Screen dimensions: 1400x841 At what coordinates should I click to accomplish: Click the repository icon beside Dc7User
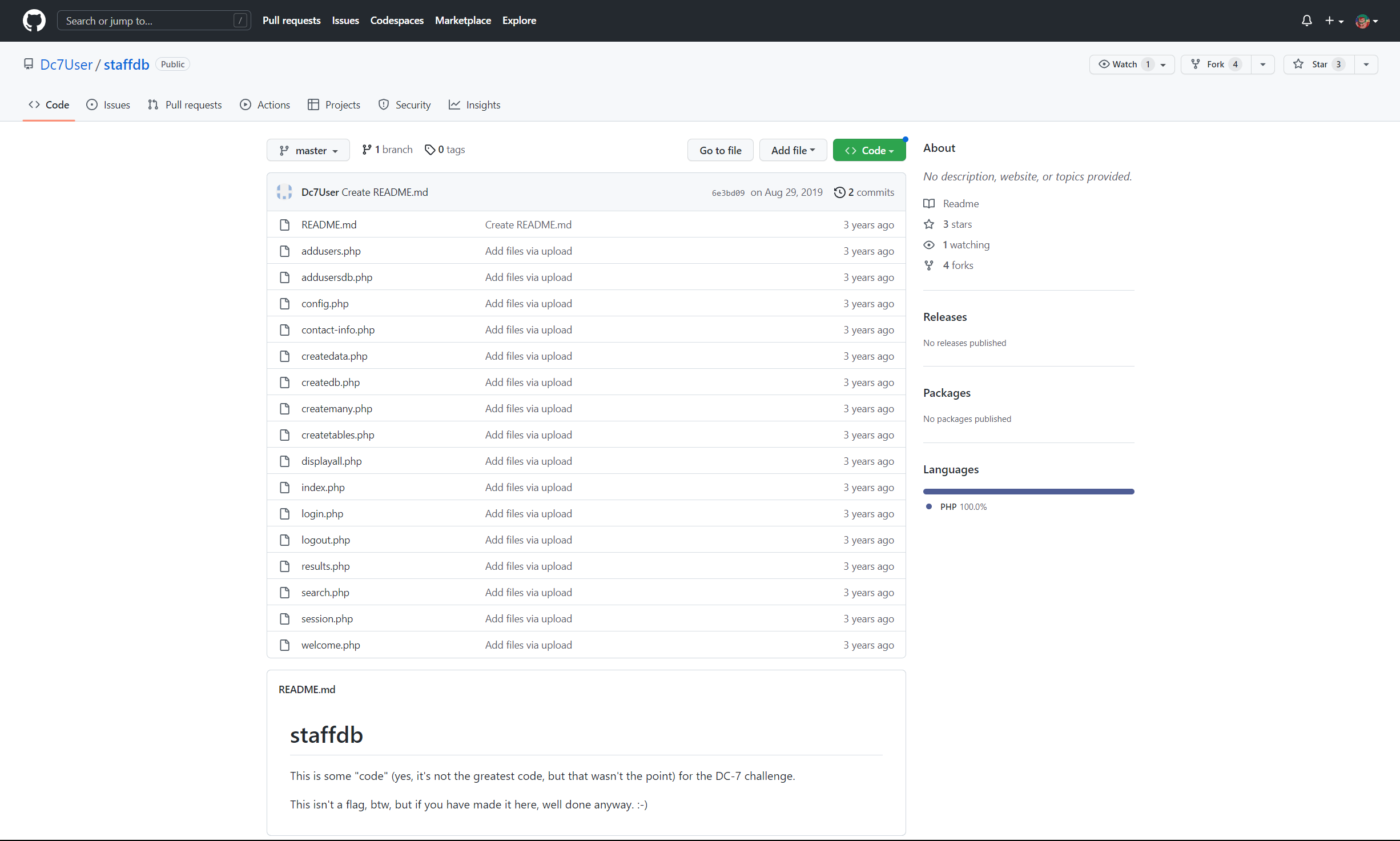pyautogui.click(x=29, y=64)
